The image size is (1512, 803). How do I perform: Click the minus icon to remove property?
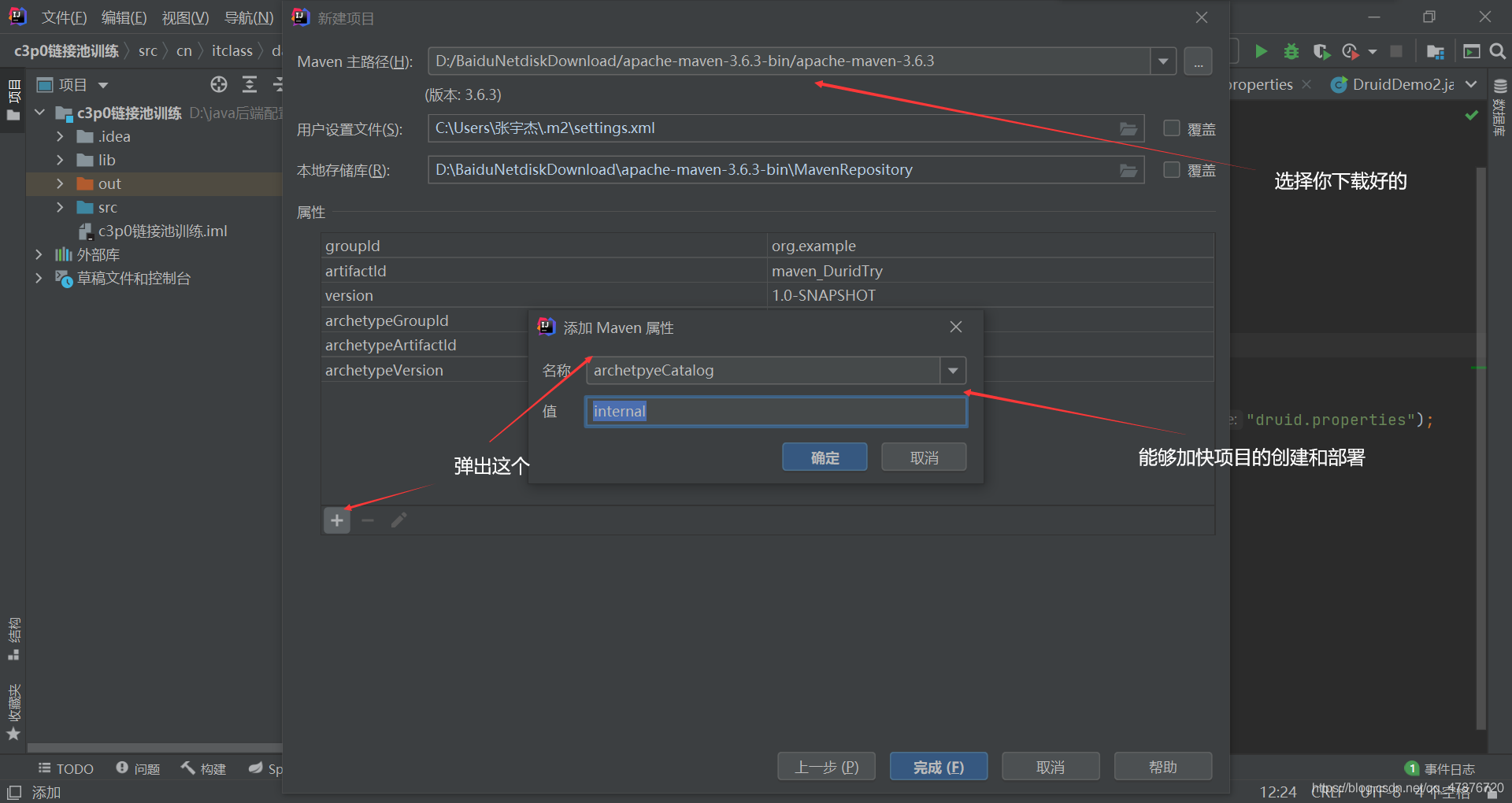coord(368,520)
